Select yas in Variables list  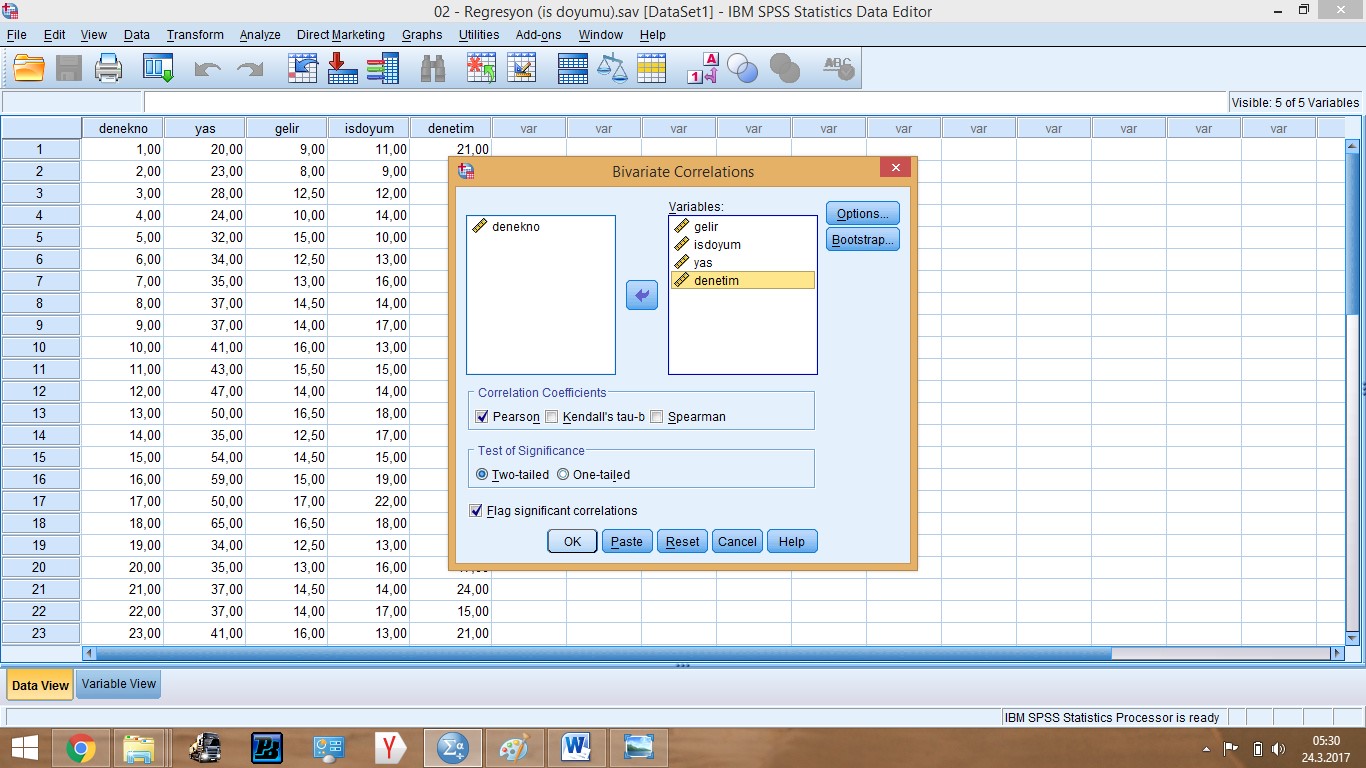pyautogui.click(x=743, y=263)
